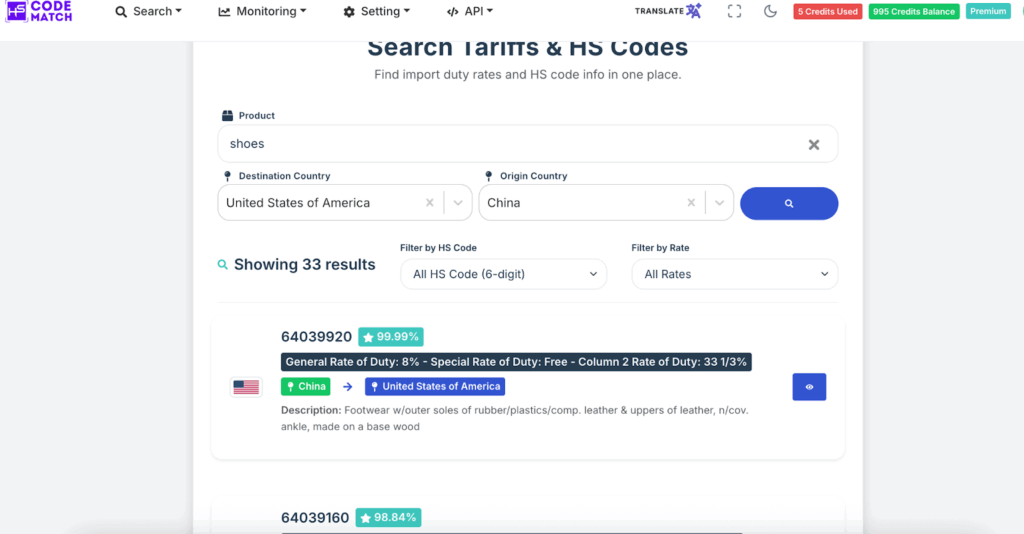Open the Monitoring menu
The image size is (1024, 534).
pos(262,11)
